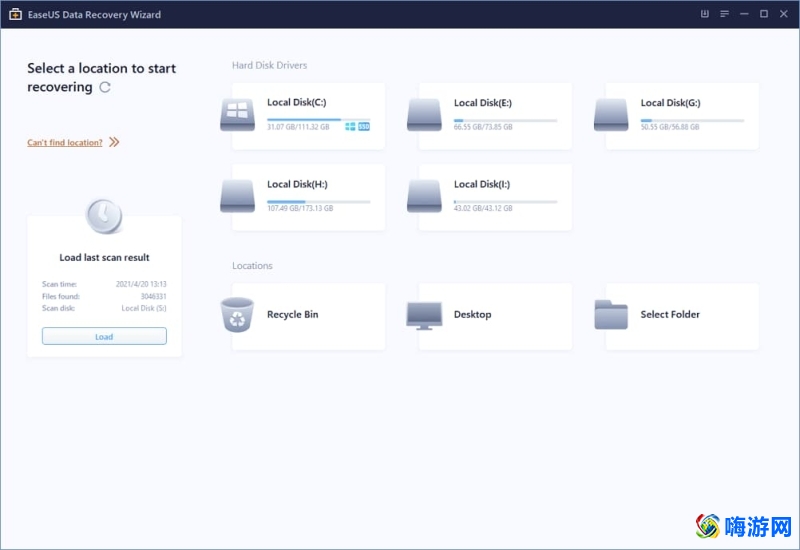This screenshot has height=550, width=800.
Task: Click the Local Disk(H:) label
Action: click(x=297, y=184)
